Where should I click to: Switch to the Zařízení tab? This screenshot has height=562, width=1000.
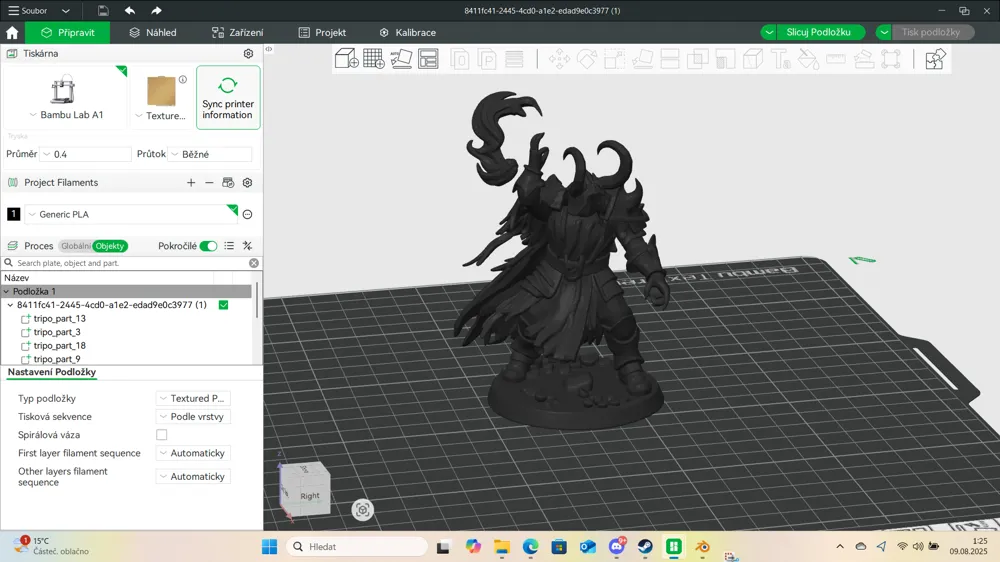pos(237,33)
